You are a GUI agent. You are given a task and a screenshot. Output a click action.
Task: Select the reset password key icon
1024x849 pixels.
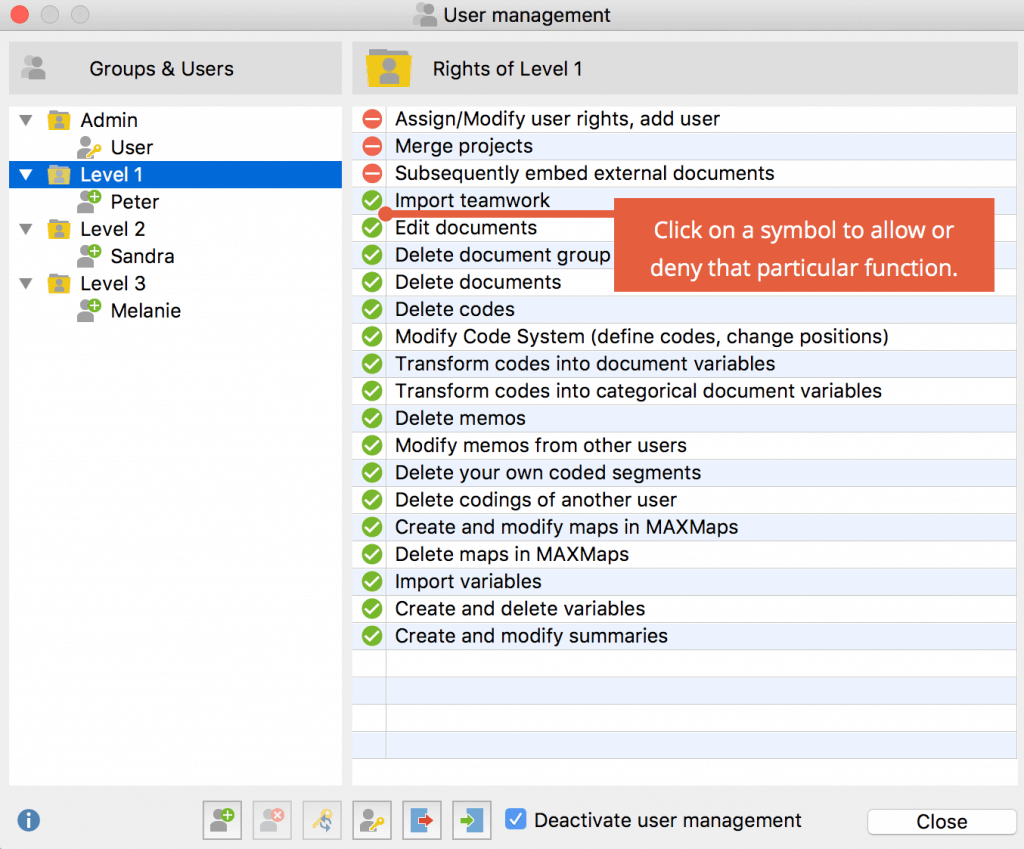[x=321, y=820]
